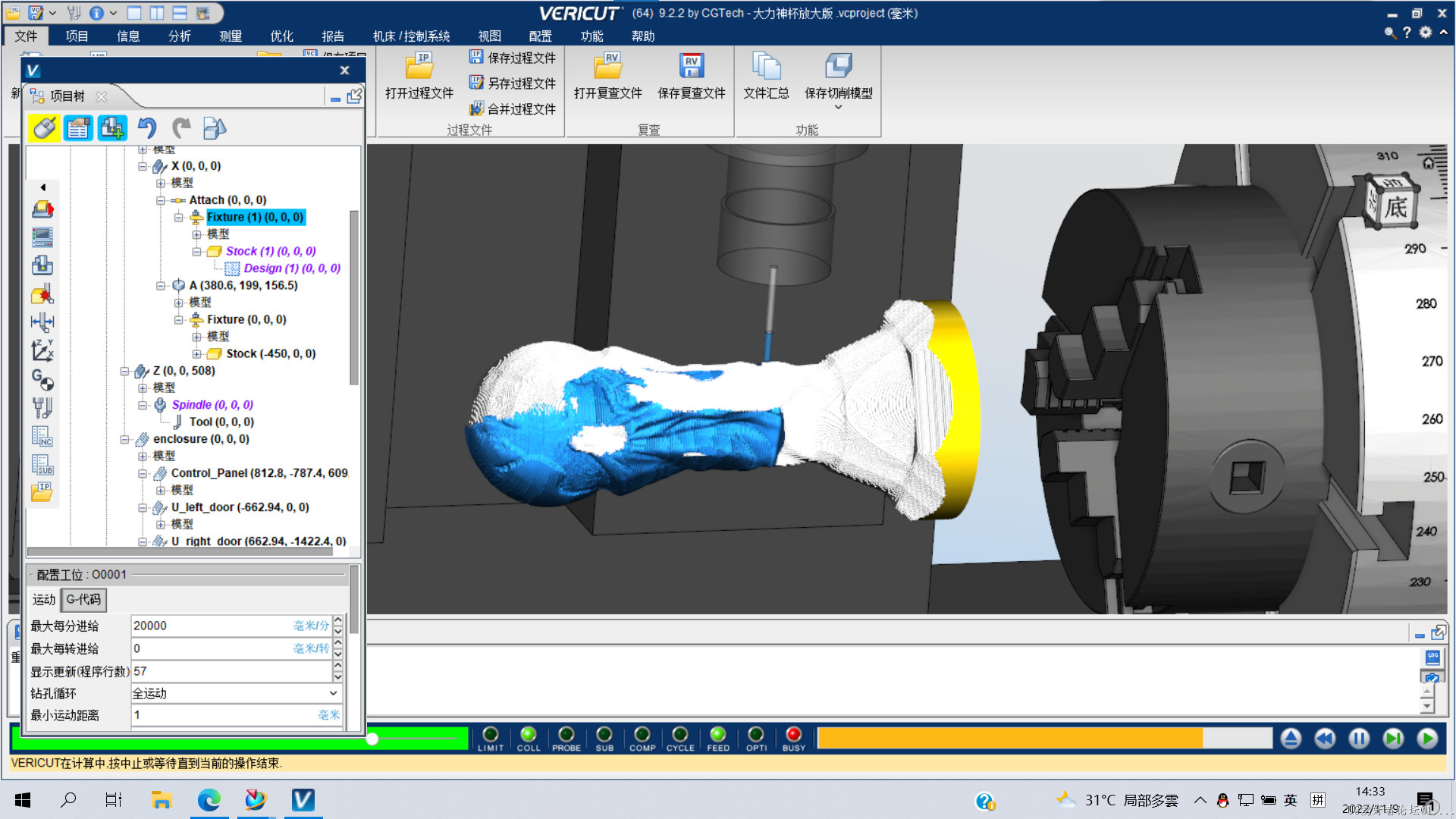The width and height of the screenshot is (1456, 819).
Task: Save Review File (保存复查文件)
Action: [x=691, y=76]
